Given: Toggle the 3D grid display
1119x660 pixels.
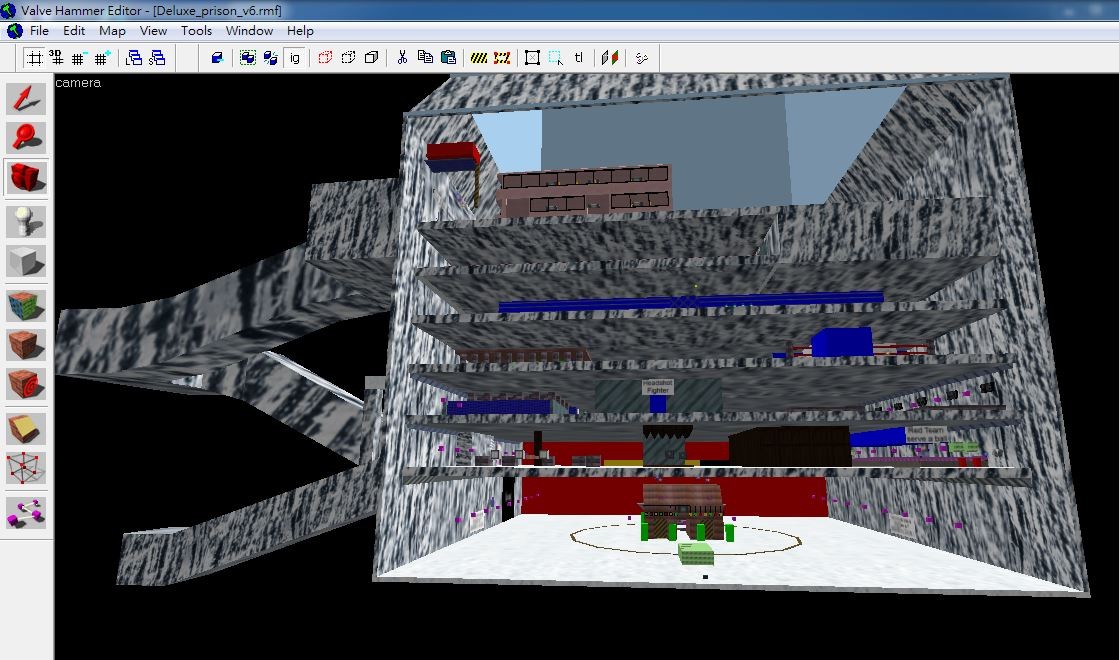Looking at the screenshot, I should click(x=56, y=58).
